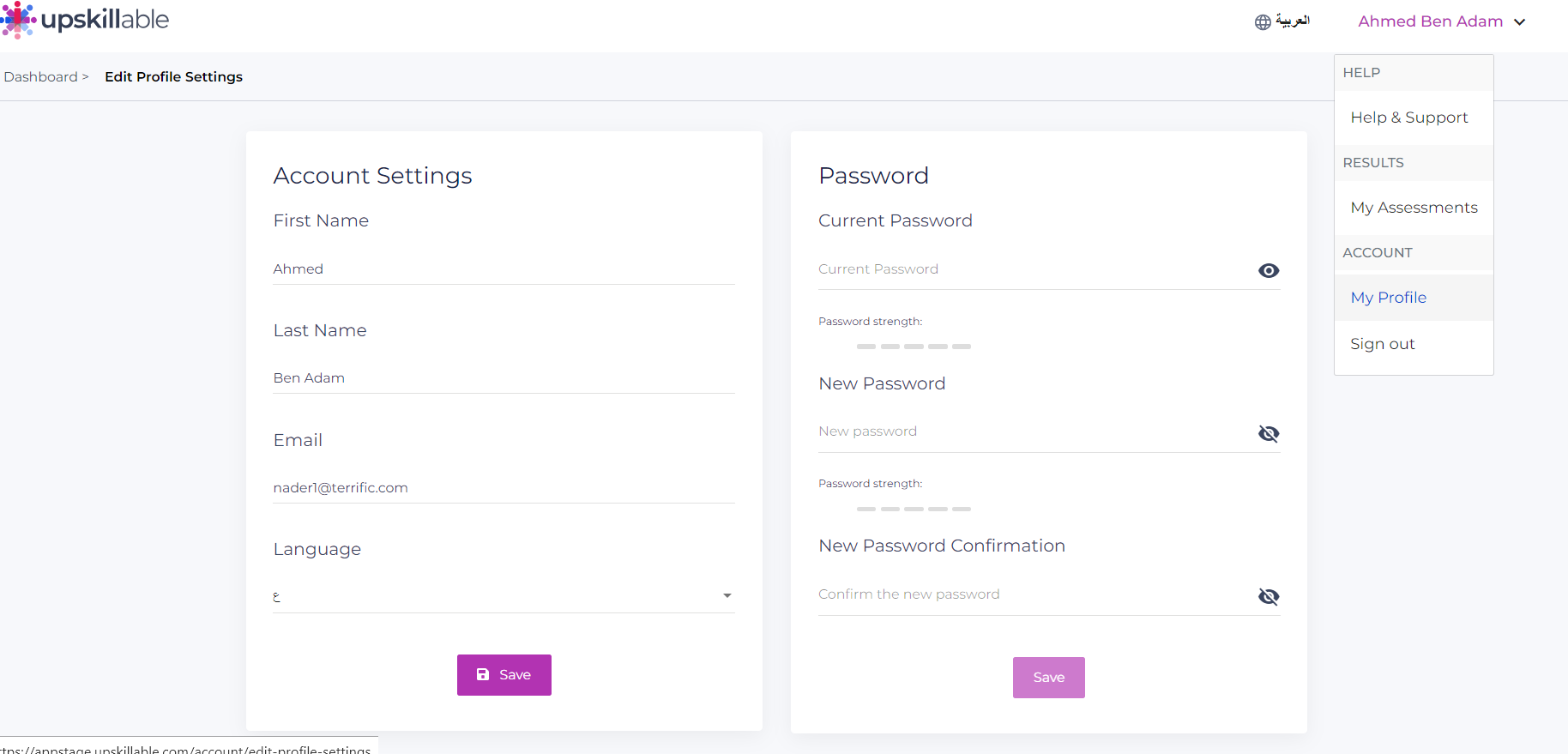Click the upskillable logo icon
Image resolution: width=1568 pixels, height=754 pixels.
(x=18, y=20)
